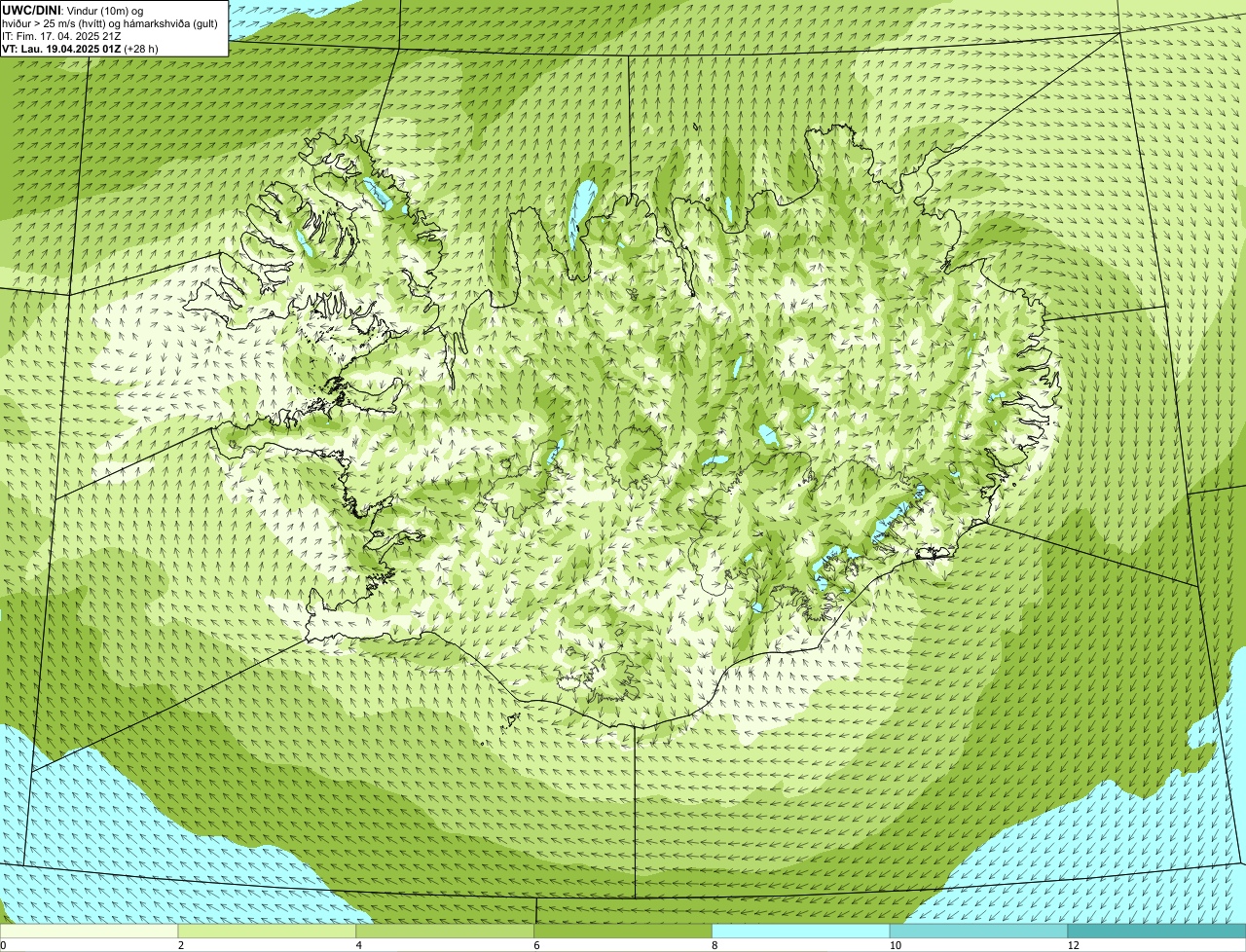This screenshot has height=952, width=1246.
Task: Click the 'hviður > 25 m/s (hvítt)' legend line
Action: 110,23
